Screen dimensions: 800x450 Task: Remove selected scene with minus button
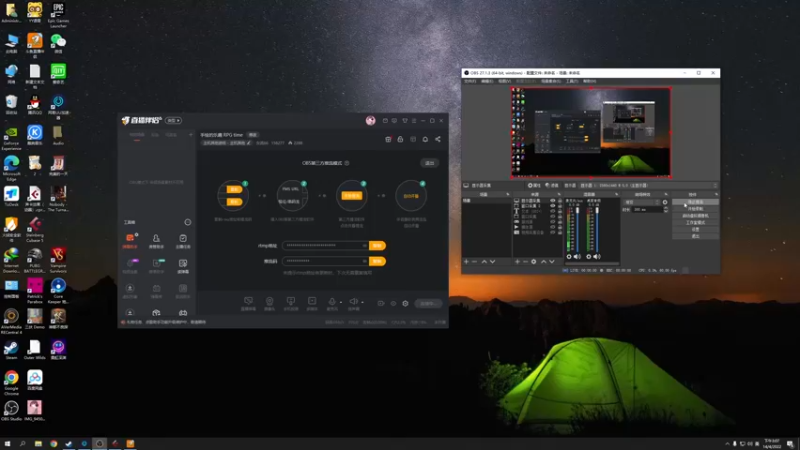(474, 262)
